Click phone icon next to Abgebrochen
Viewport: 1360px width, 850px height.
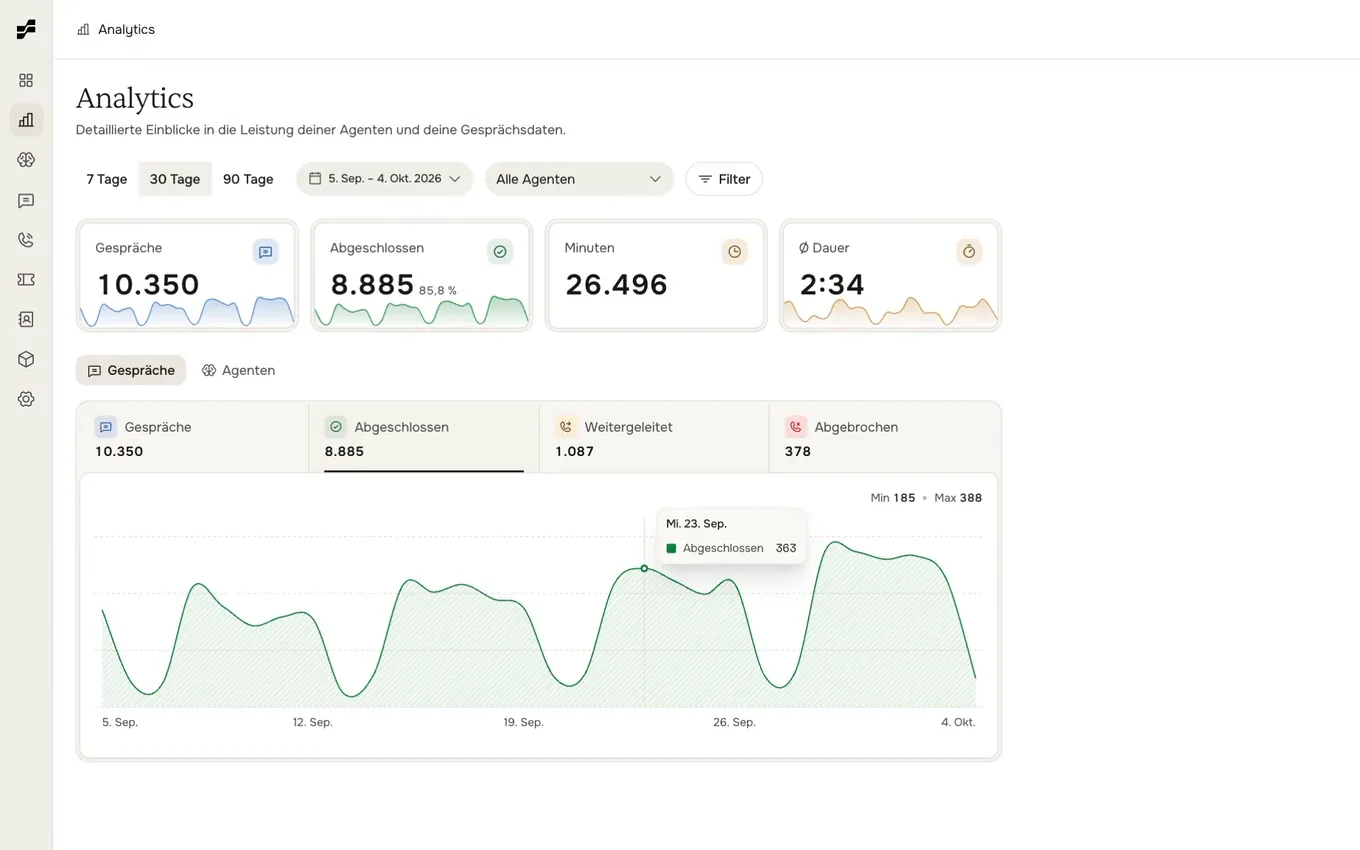pyautogui.click(x=796, y=427)
